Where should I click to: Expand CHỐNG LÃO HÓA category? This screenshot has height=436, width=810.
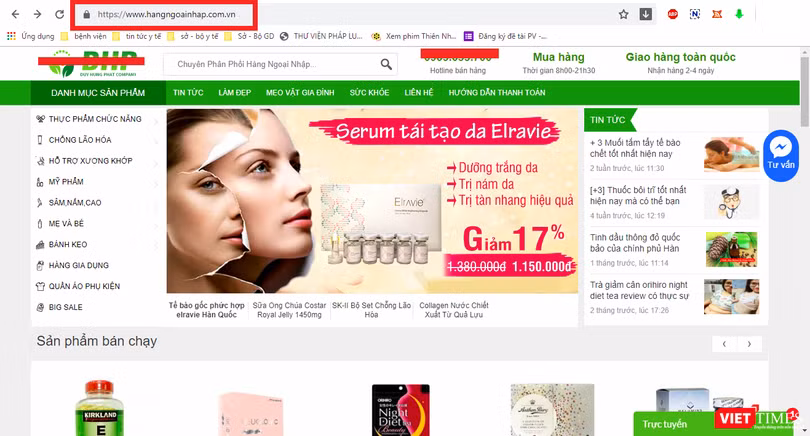97,140
